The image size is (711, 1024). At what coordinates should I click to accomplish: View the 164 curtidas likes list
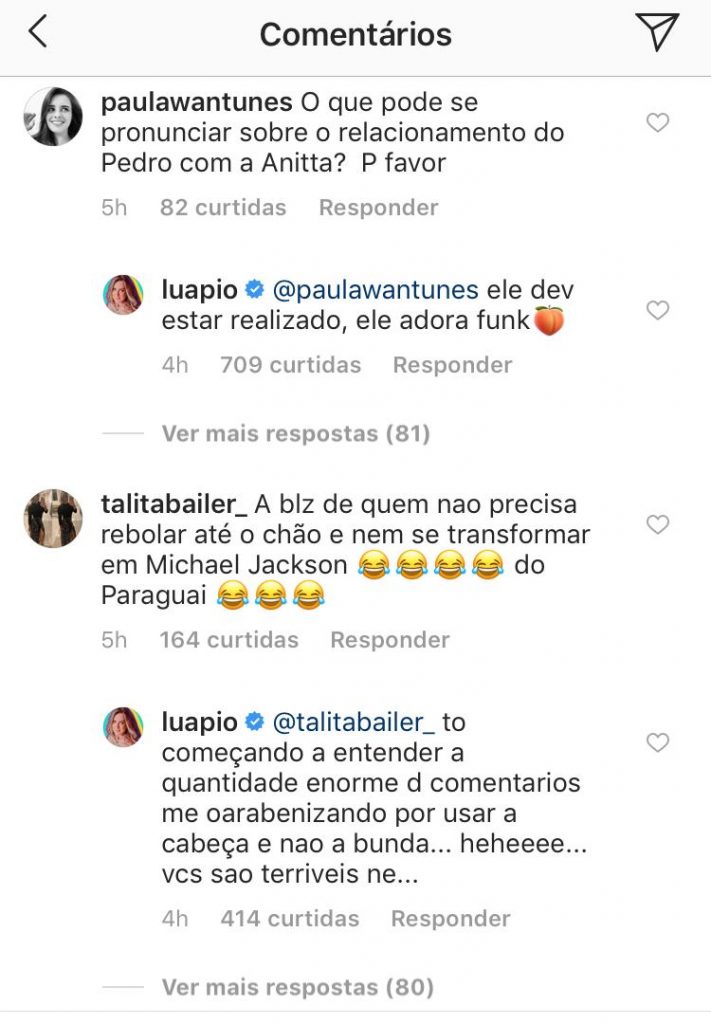pos(228,640)
